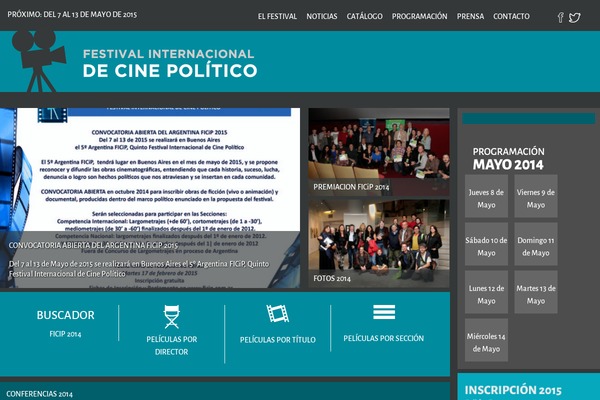The width and height of the screenshot is (600, 400).
Task: Click the Convocatoria Abierta del Argentina FICiP 2015 caption
Action: 93,245
